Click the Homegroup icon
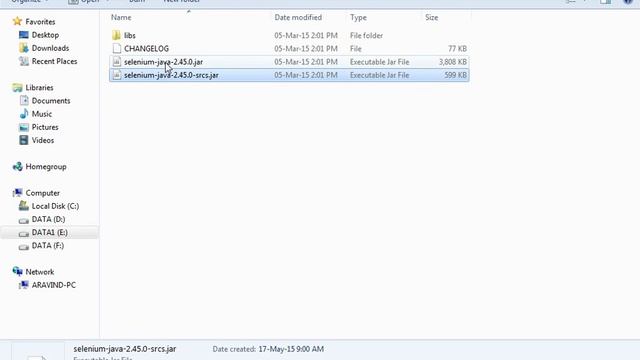The height and width of the screenshot is (360, 640). [x=17, y=167]
